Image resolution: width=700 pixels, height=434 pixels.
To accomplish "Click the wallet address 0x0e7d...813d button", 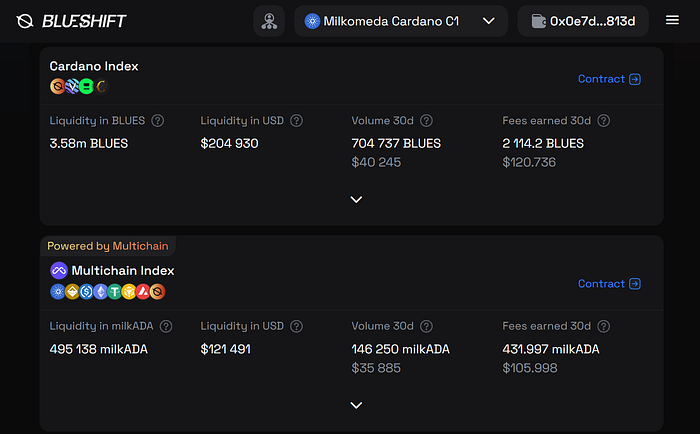I will 583,21.
